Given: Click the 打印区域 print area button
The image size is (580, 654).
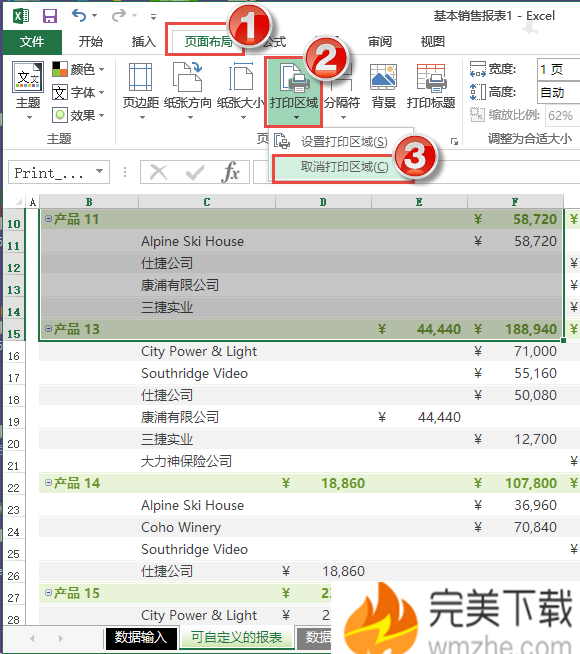Looking at the screenshot, I should click(x=294, y=92).
